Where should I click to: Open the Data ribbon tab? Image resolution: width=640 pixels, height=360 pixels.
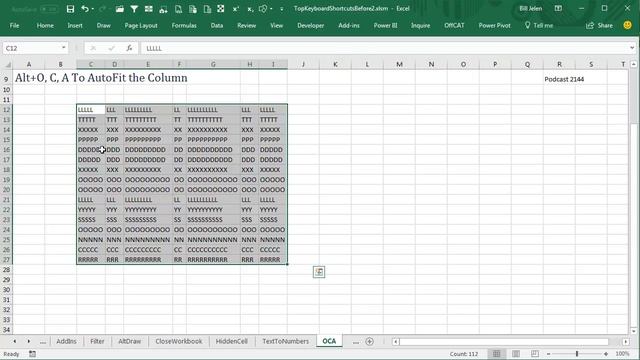(x=217, y=25)
